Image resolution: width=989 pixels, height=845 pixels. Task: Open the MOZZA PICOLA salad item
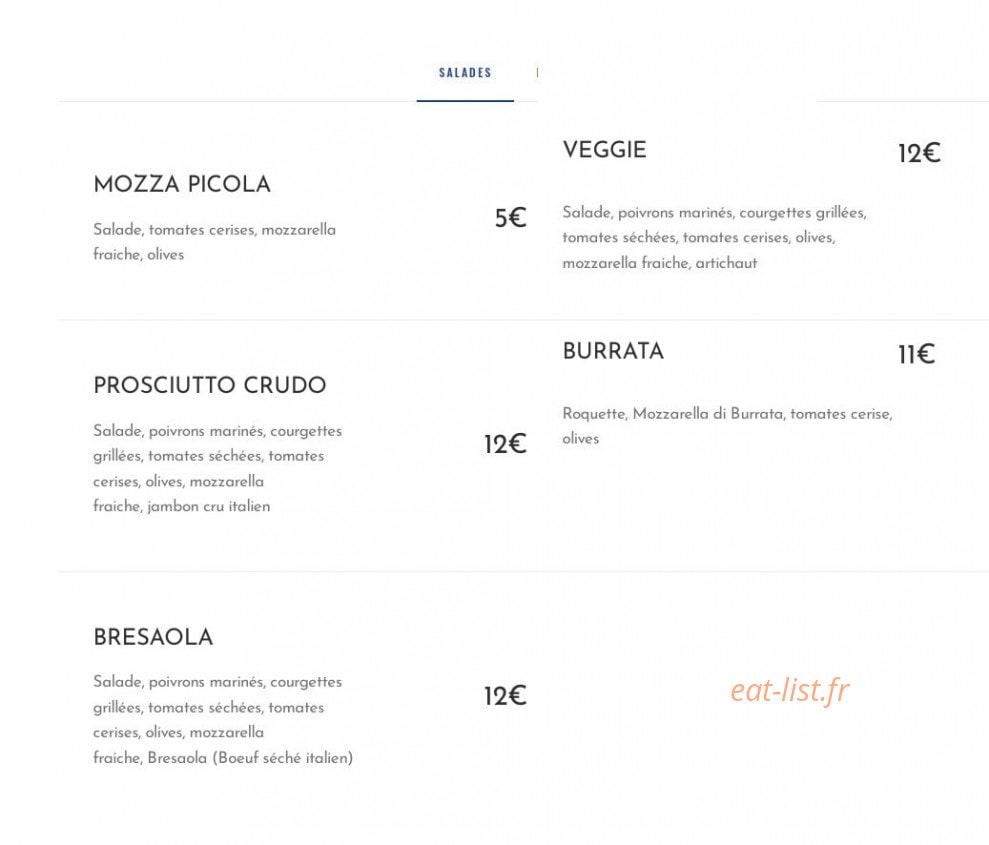click(x=182, y=184)
